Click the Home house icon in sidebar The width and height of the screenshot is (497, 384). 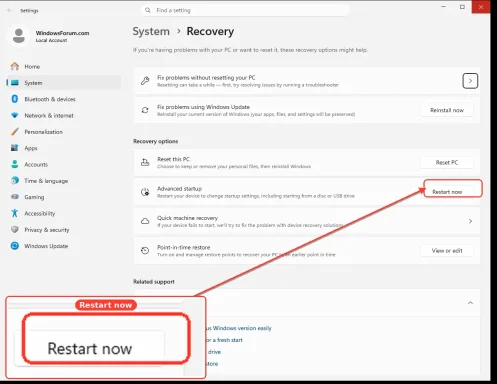tap(15, 66)
